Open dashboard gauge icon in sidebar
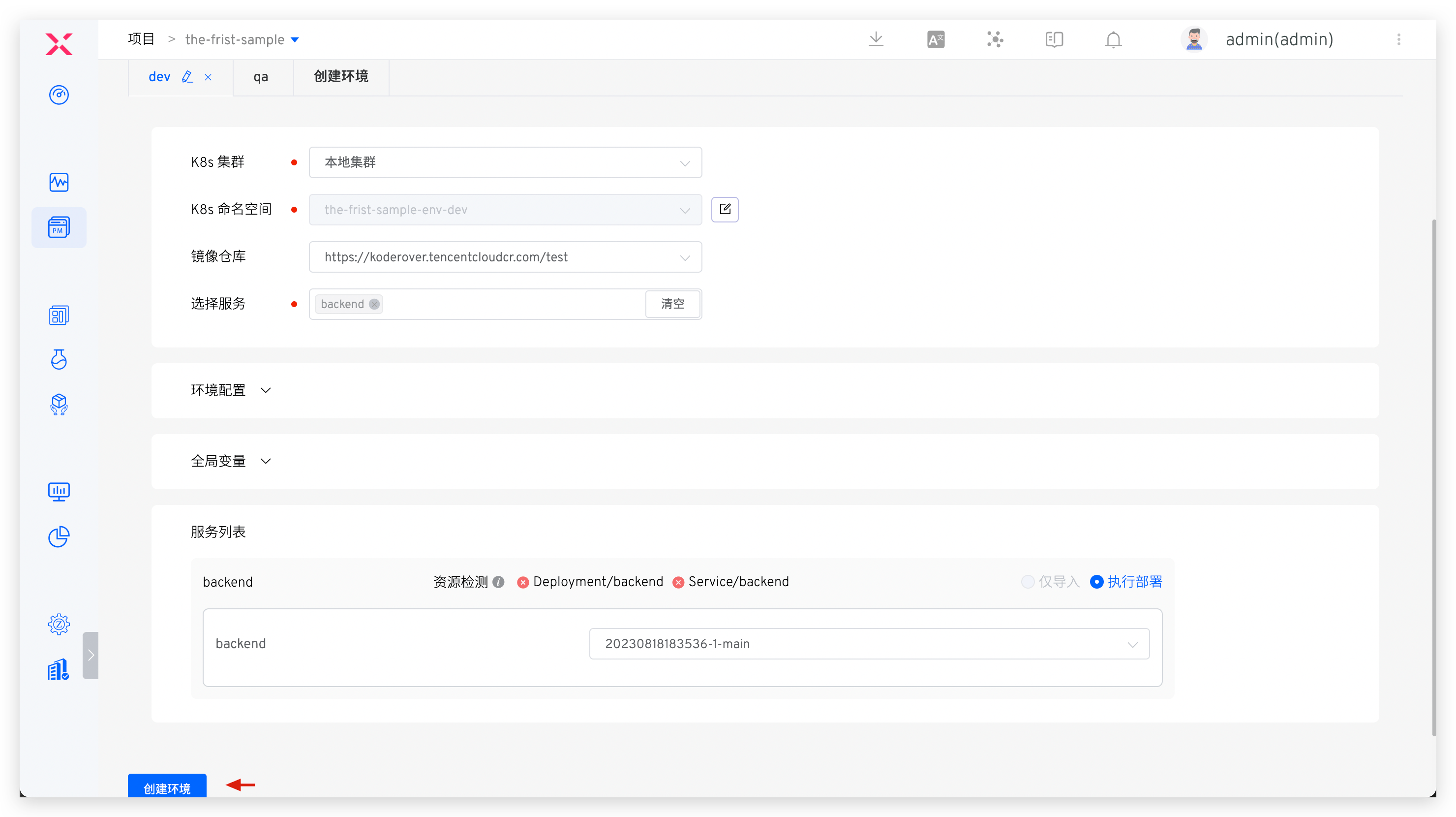1456x817 pixels. point(59,94)
